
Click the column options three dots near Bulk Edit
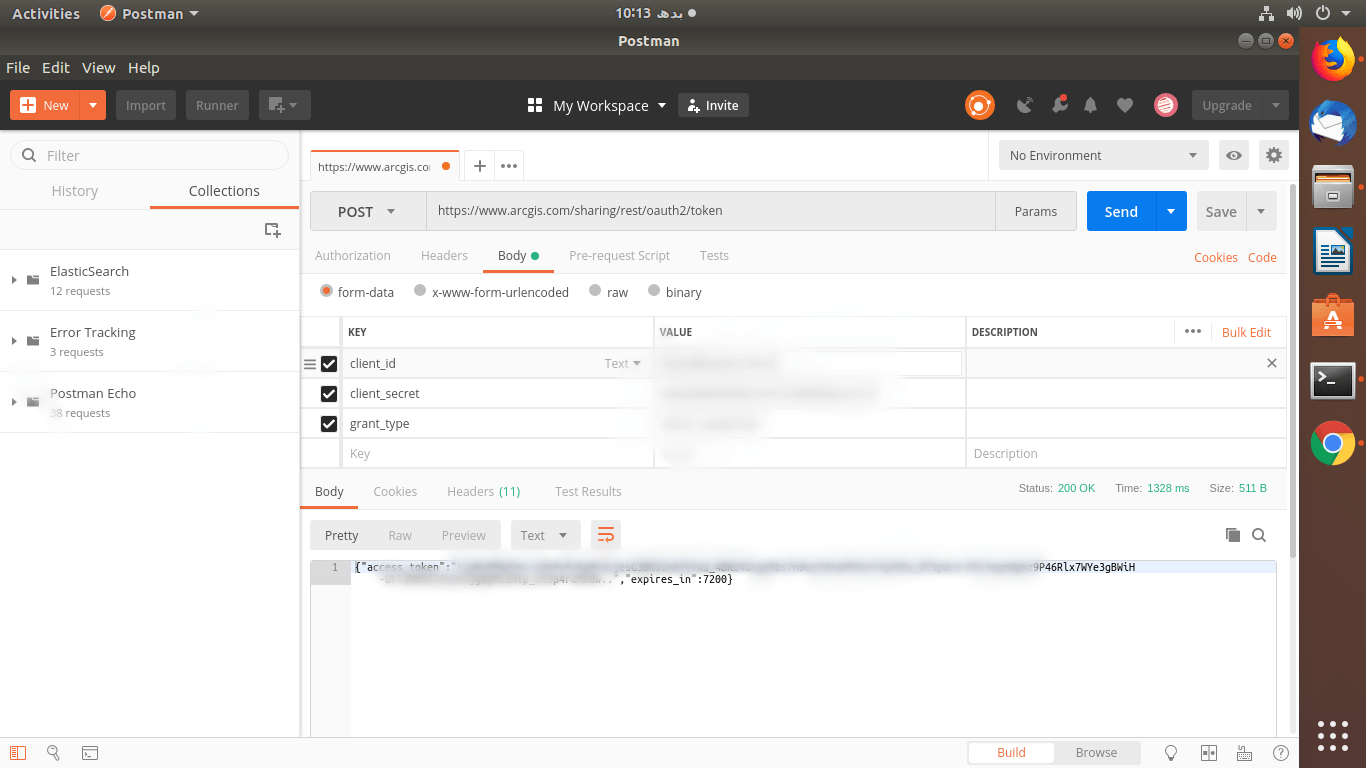pos(1193,331)
